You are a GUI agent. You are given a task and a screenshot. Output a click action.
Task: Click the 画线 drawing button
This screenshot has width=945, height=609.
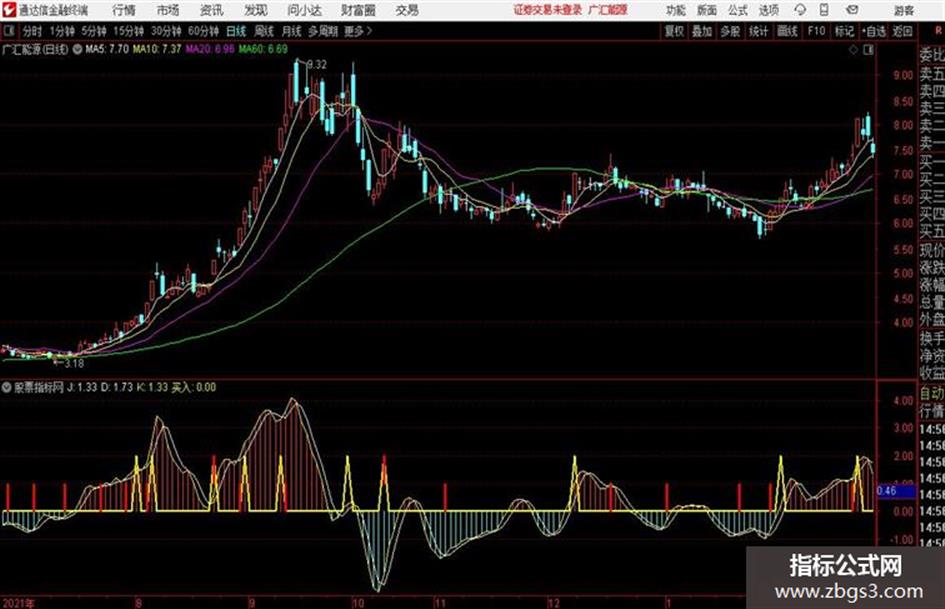click(787, 31)
